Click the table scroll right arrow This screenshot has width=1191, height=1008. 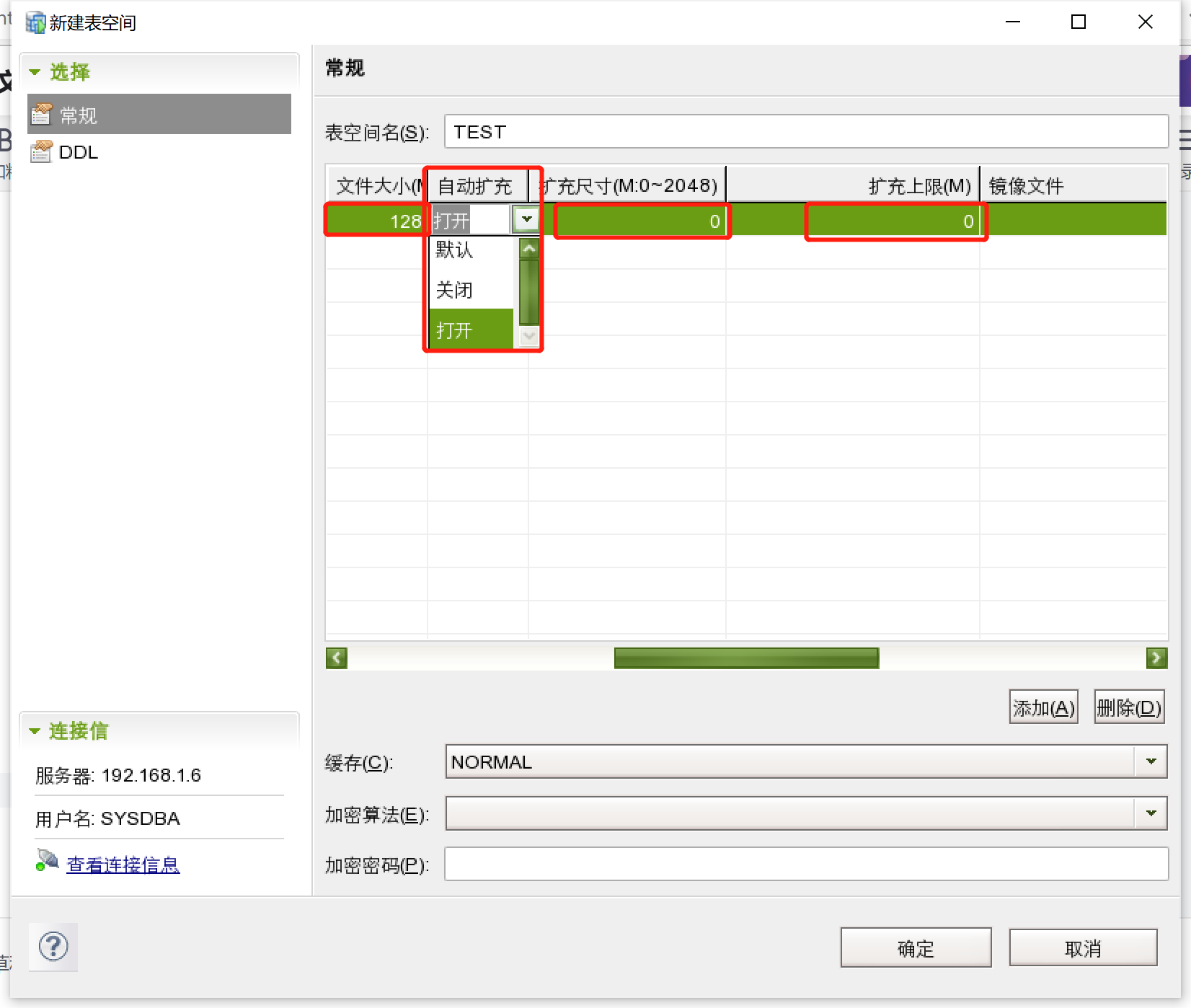(x=1156, y=658)
